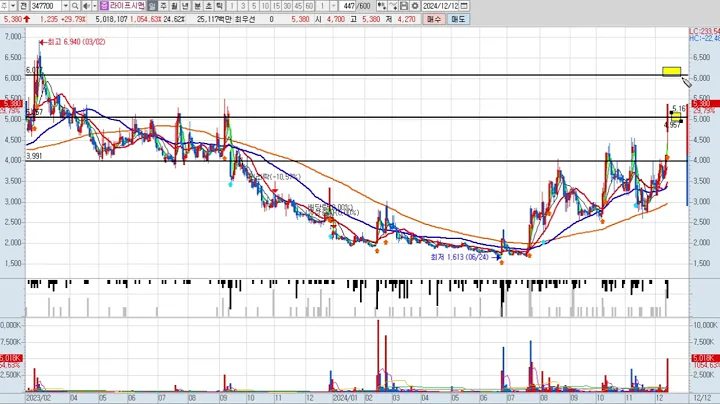Click the 매수 buy button

click(x=434, y=19)
